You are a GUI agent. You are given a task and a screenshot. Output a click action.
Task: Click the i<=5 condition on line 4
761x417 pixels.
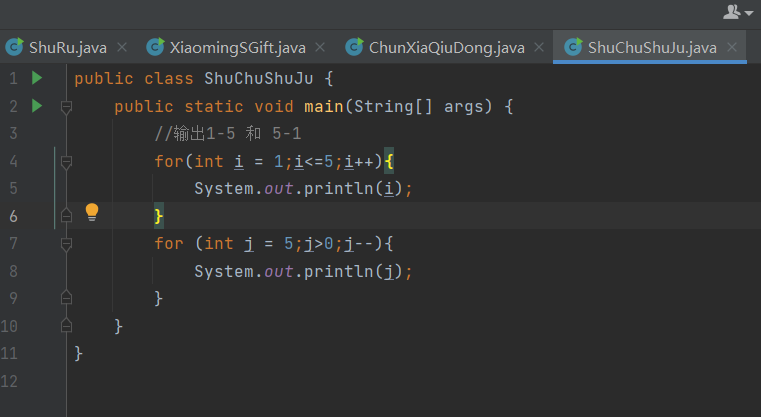[x=314, y=161]
